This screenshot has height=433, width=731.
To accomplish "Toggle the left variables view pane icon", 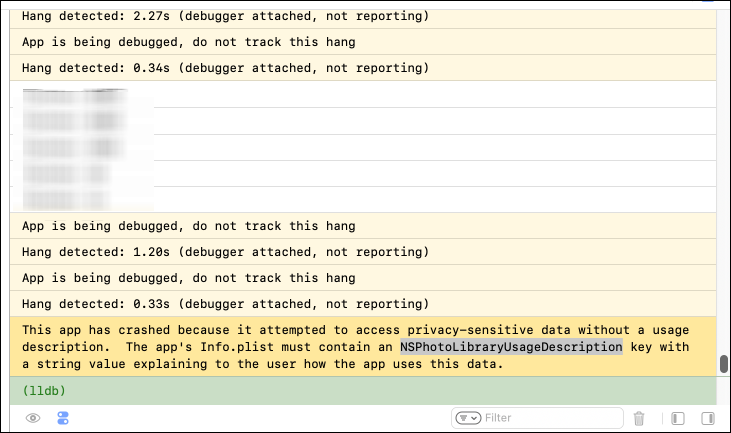I will point(677,418).
